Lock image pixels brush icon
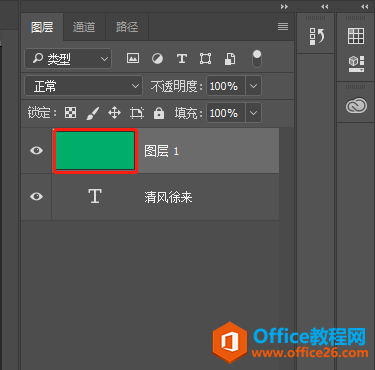Screen dimensions: 375x370 (x=93, y=113)
